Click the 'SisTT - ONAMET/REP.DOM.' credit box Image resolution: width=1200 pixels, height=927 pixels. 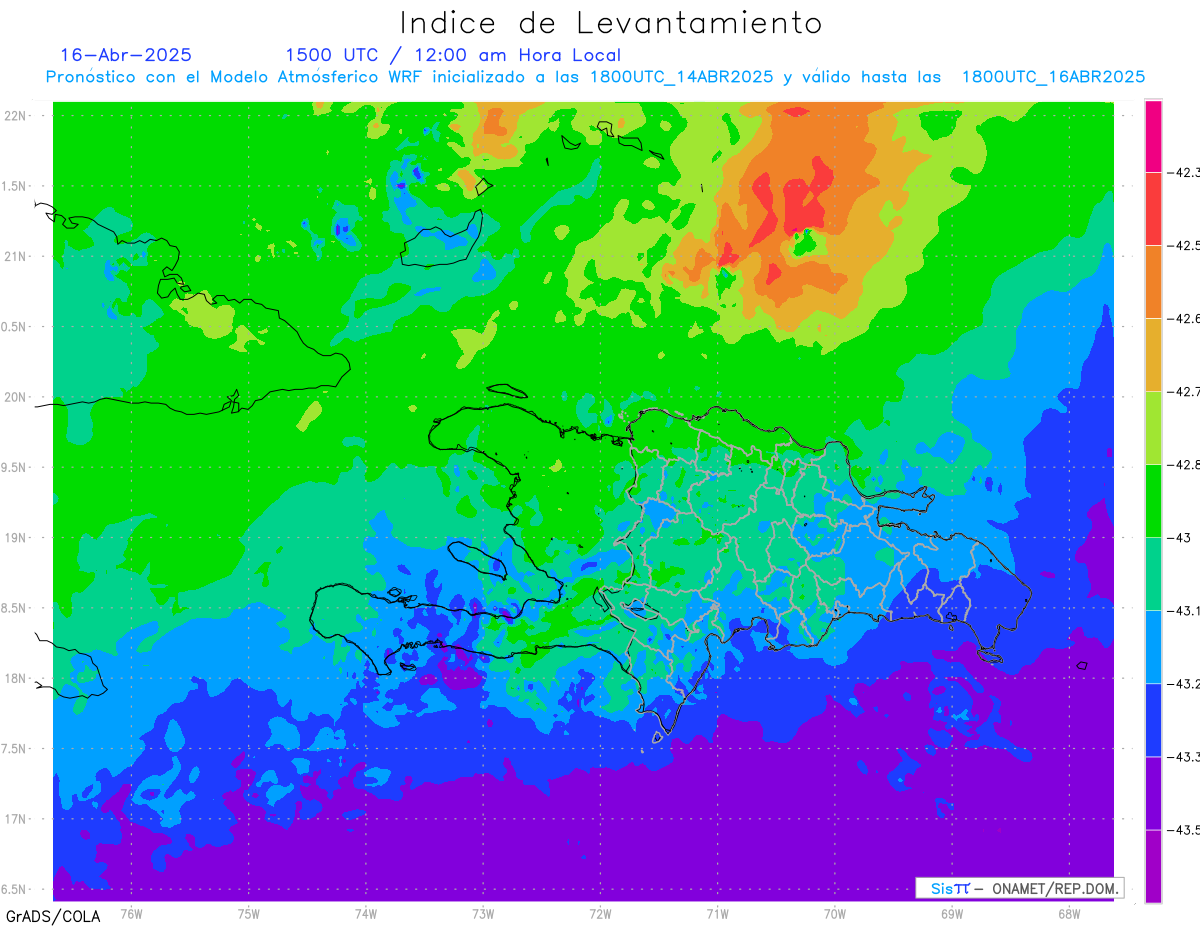coord(1020,888)
